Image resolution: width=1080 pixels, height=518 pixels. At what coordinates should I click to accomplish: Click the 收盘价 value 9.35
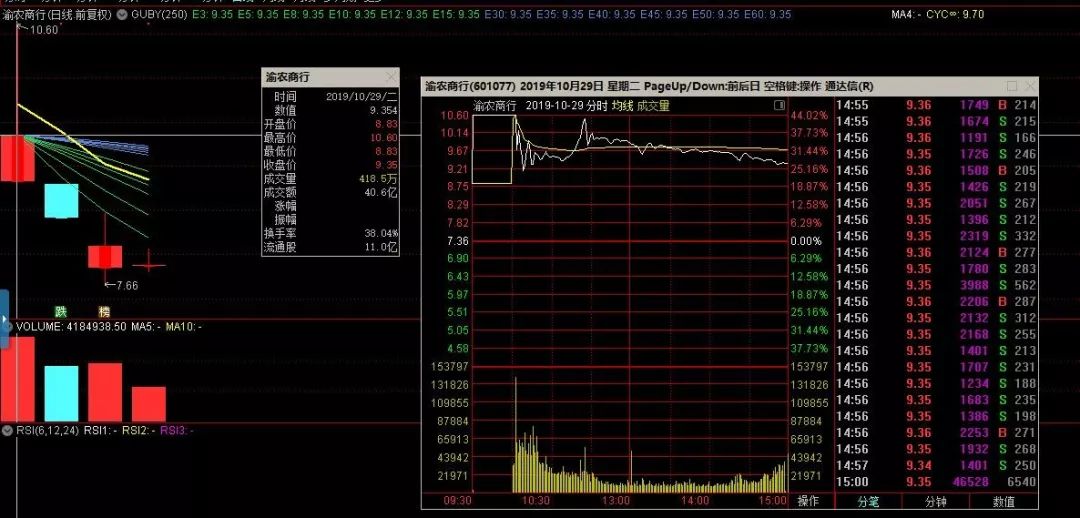(x=386, y=165)
